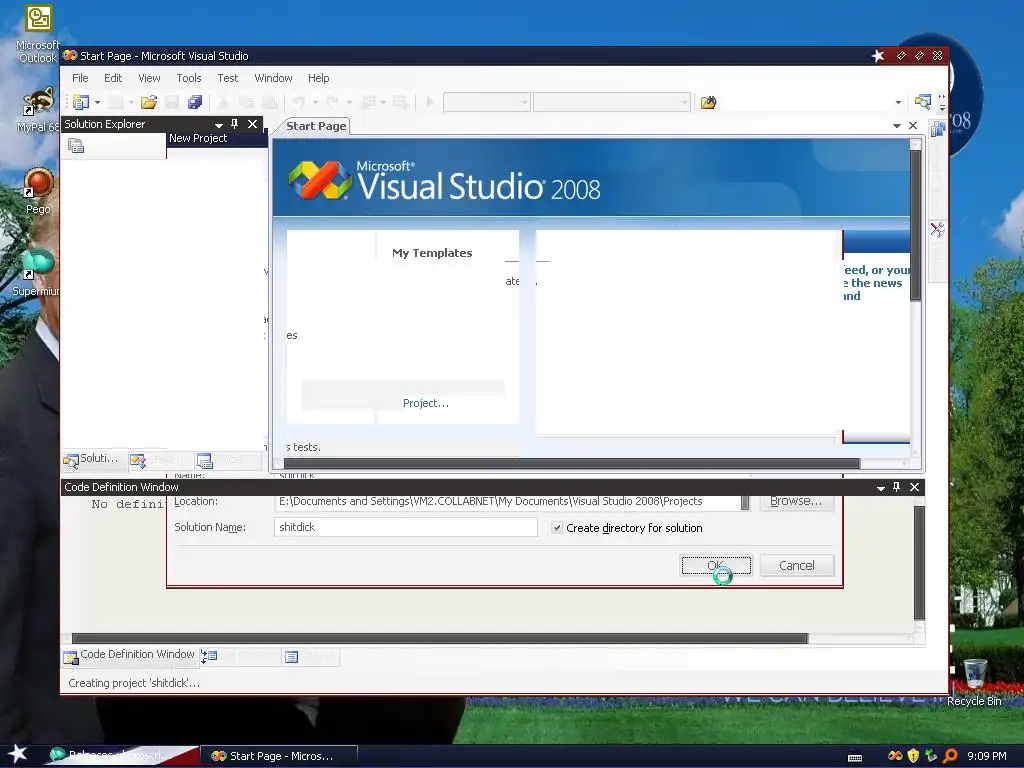Click the Creating project status bar text
The image size is (1024, 768).
coord(134,682)
